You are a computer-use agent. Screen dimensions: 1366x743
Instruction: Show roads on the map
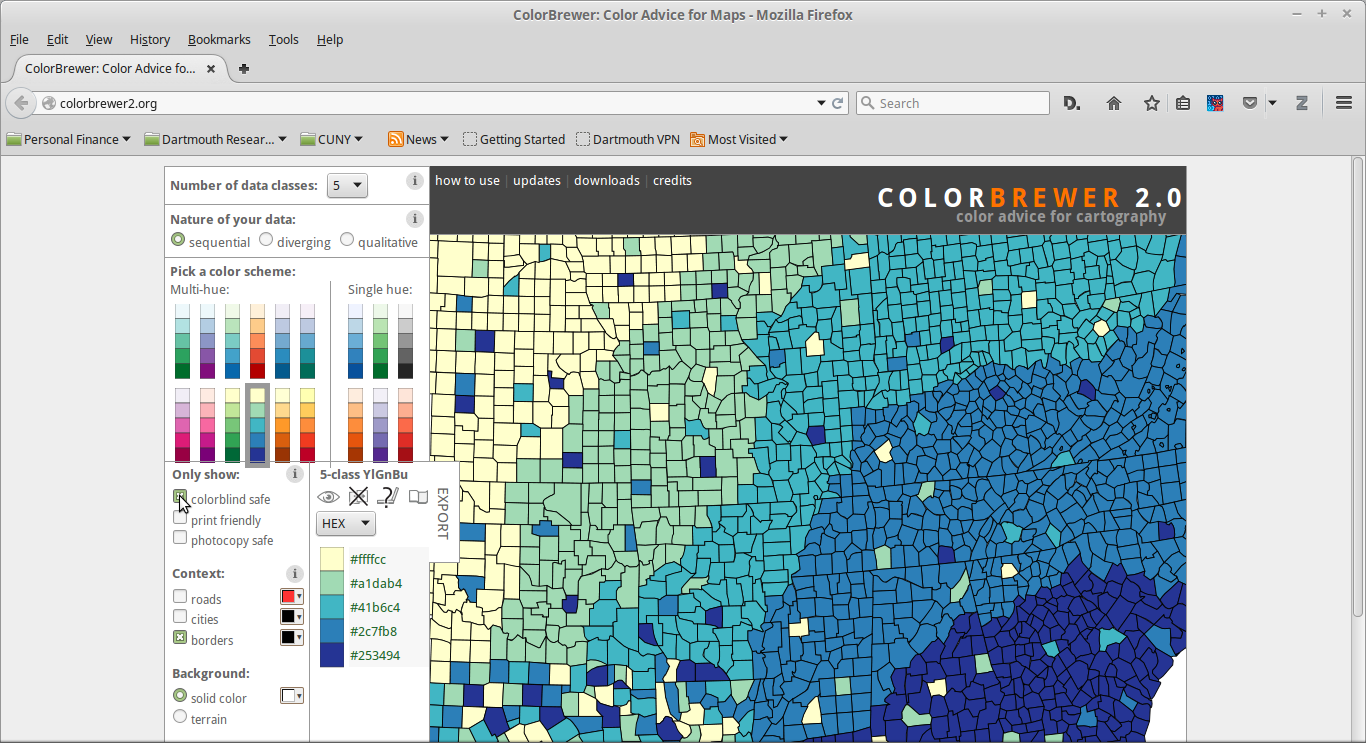pos(180,597)
